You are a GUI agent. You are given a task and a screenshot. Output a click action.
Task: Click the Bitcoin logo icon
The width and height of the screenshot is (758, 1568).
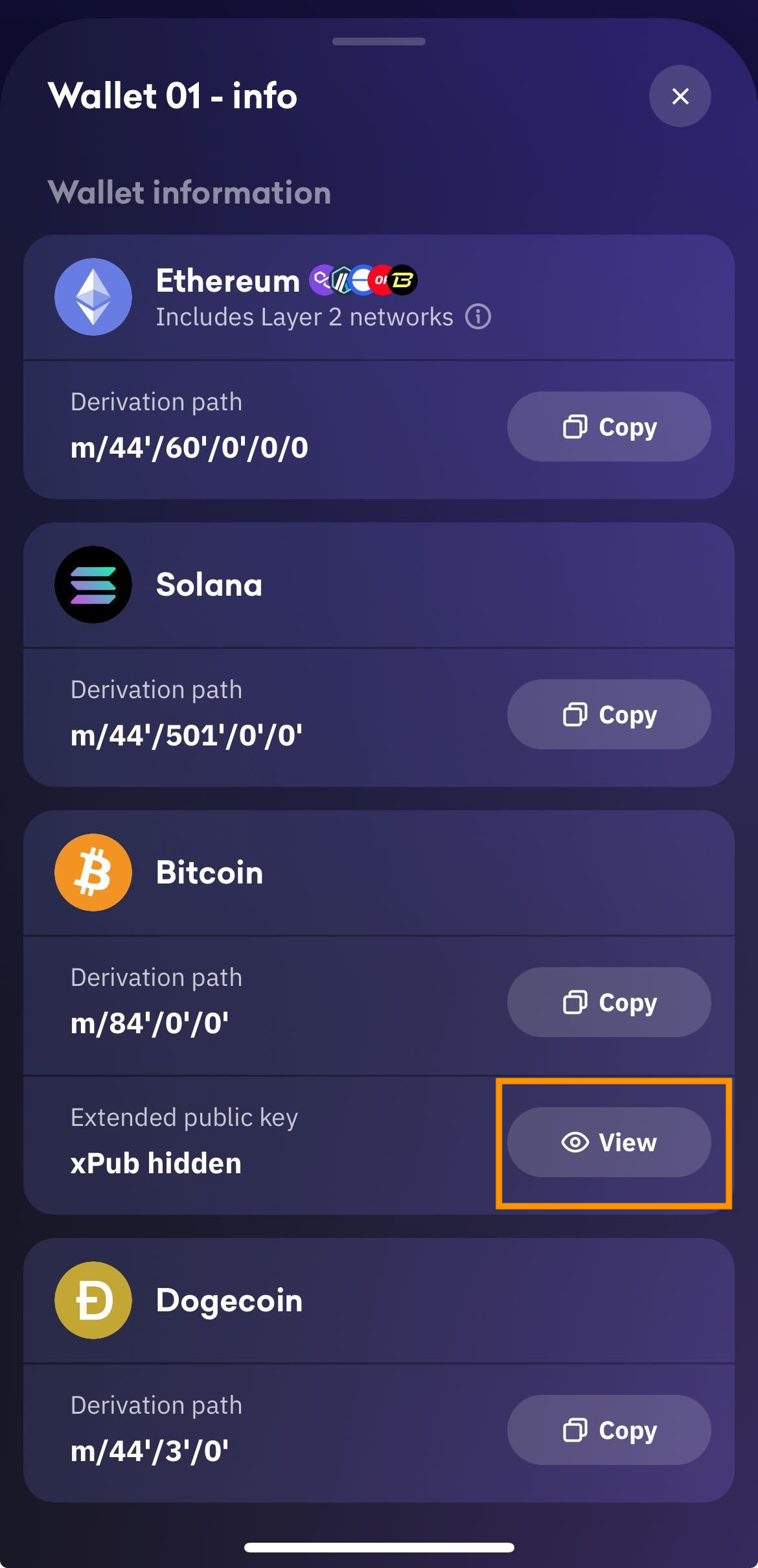(94, 872)
